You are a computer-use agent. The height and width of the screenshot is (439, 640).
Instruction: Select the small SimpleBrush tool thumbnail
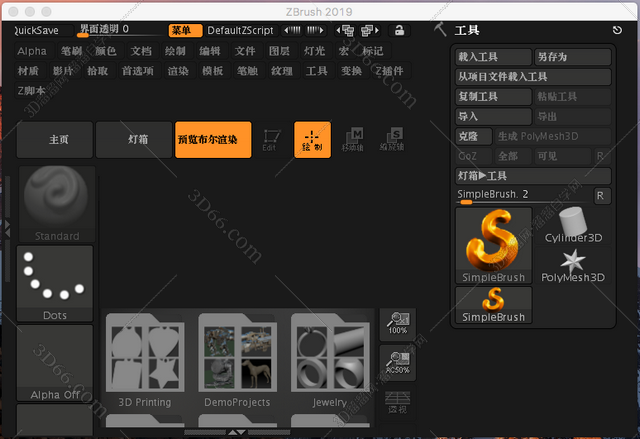pyautogui.click(x=493, y=305)
